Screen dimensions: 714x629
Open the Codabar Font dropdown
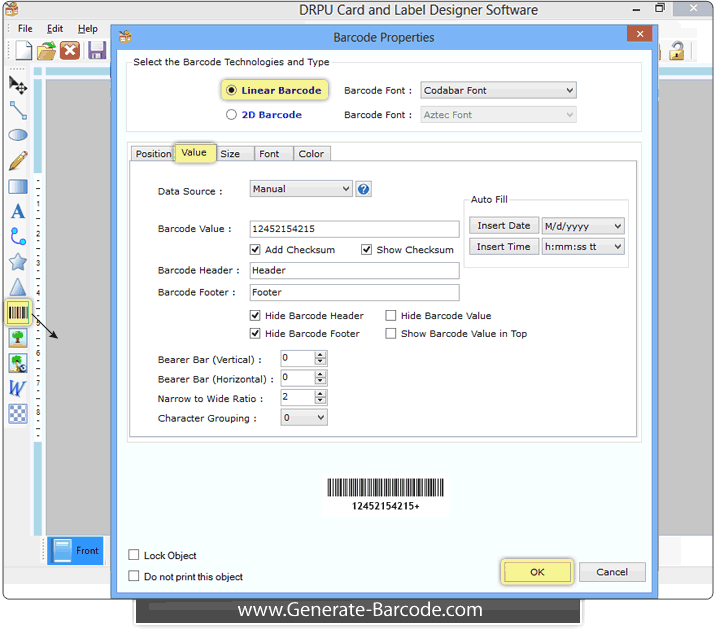click(499, 90)
